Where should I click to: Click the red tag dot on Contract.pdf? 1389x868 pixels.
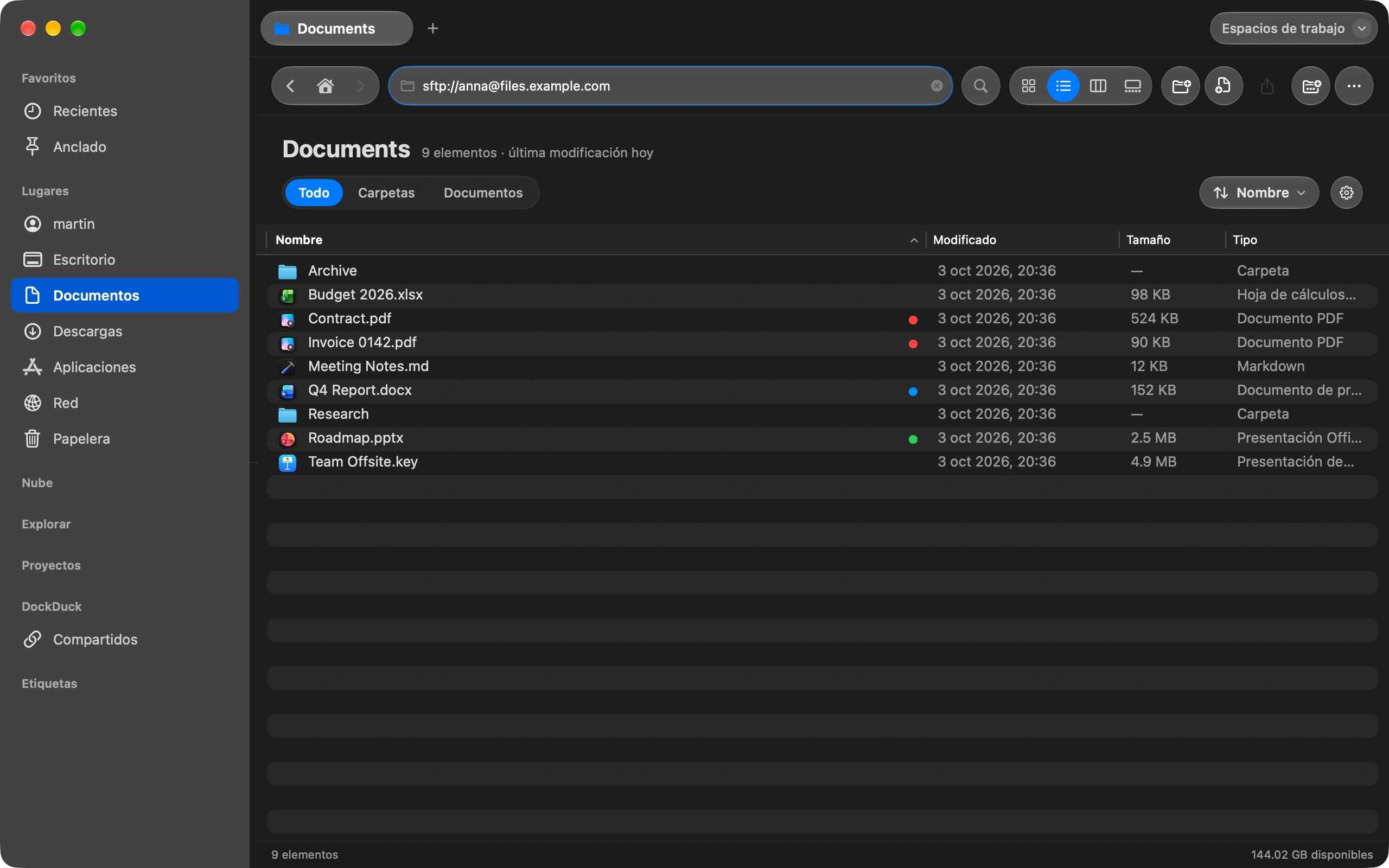pyautogui.click(x=913, y=320)
